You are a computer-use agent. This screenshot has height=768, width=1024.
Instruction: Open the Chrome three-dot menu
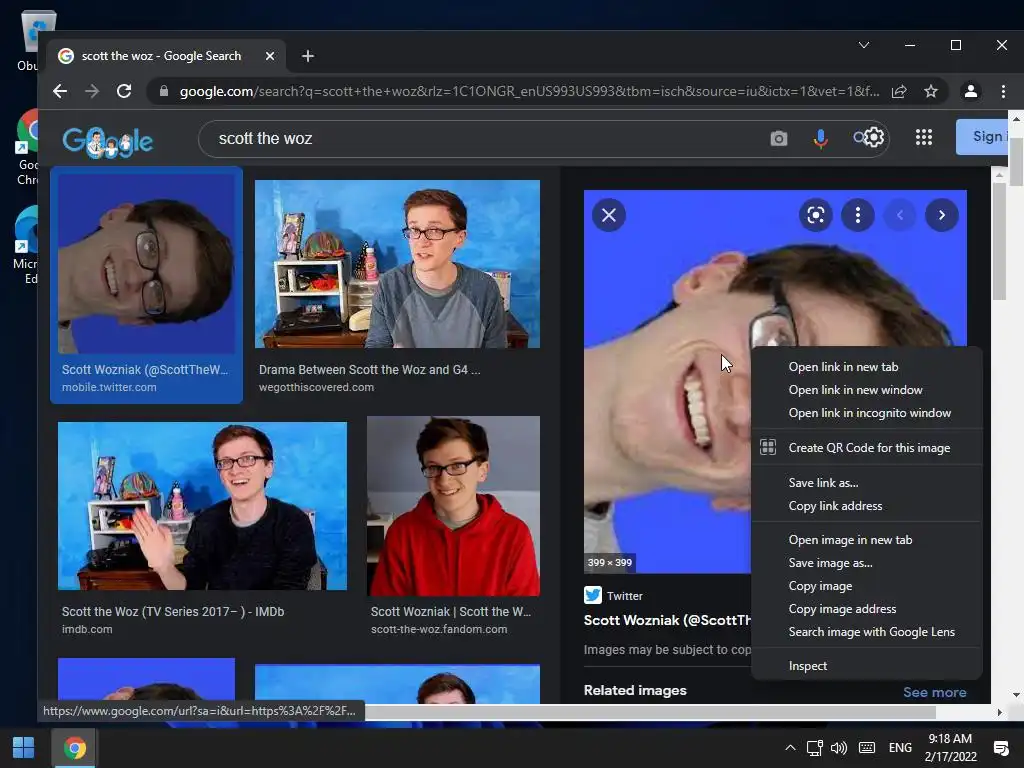point(1003,91)
